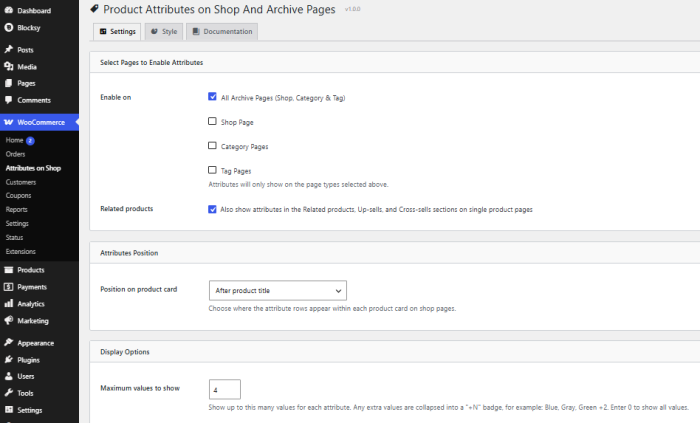Click the Payments dollar icon
The height and width of the screenshot is (423, 700).
[8, 286]
